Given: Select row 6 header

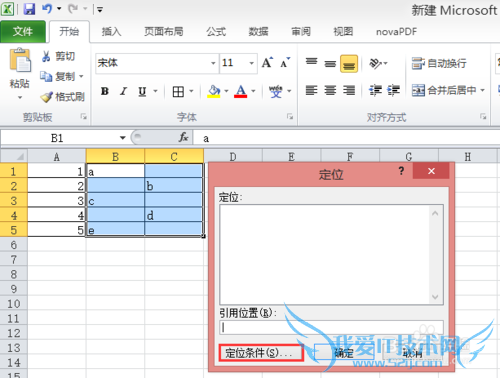Looking at the screenshot, I should pyautogui.click(x=14, y=245).
